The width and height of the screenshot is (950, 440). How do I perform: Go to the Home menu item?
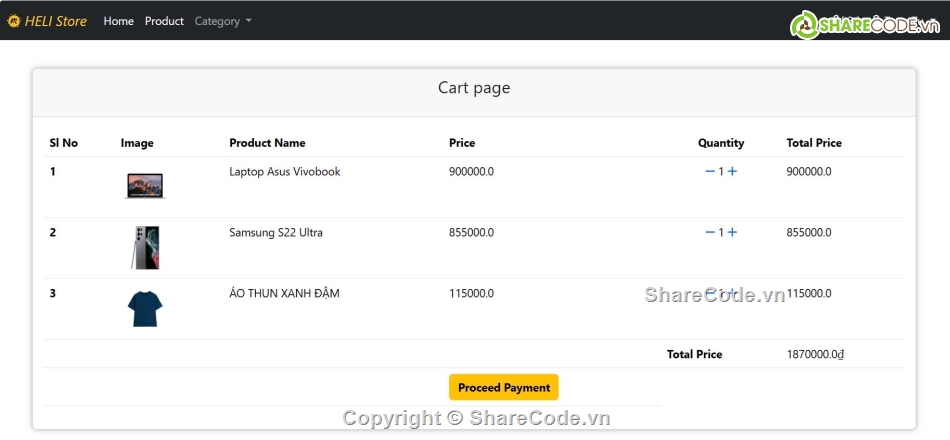click(119, 21)
